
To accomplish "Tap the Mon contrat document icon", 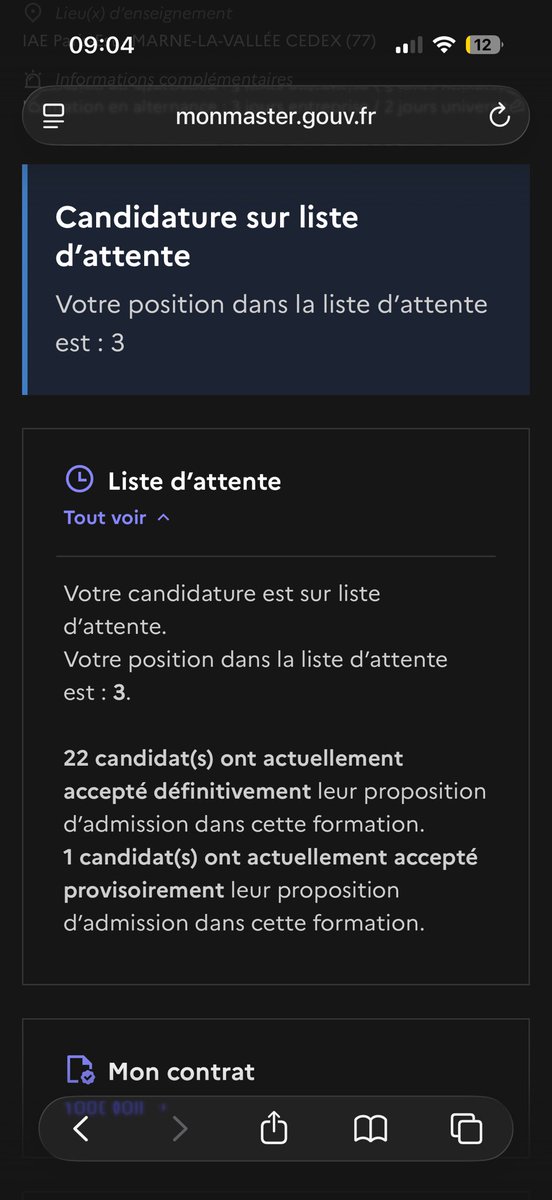I will pyautogui.click(x=80, y=1070).
